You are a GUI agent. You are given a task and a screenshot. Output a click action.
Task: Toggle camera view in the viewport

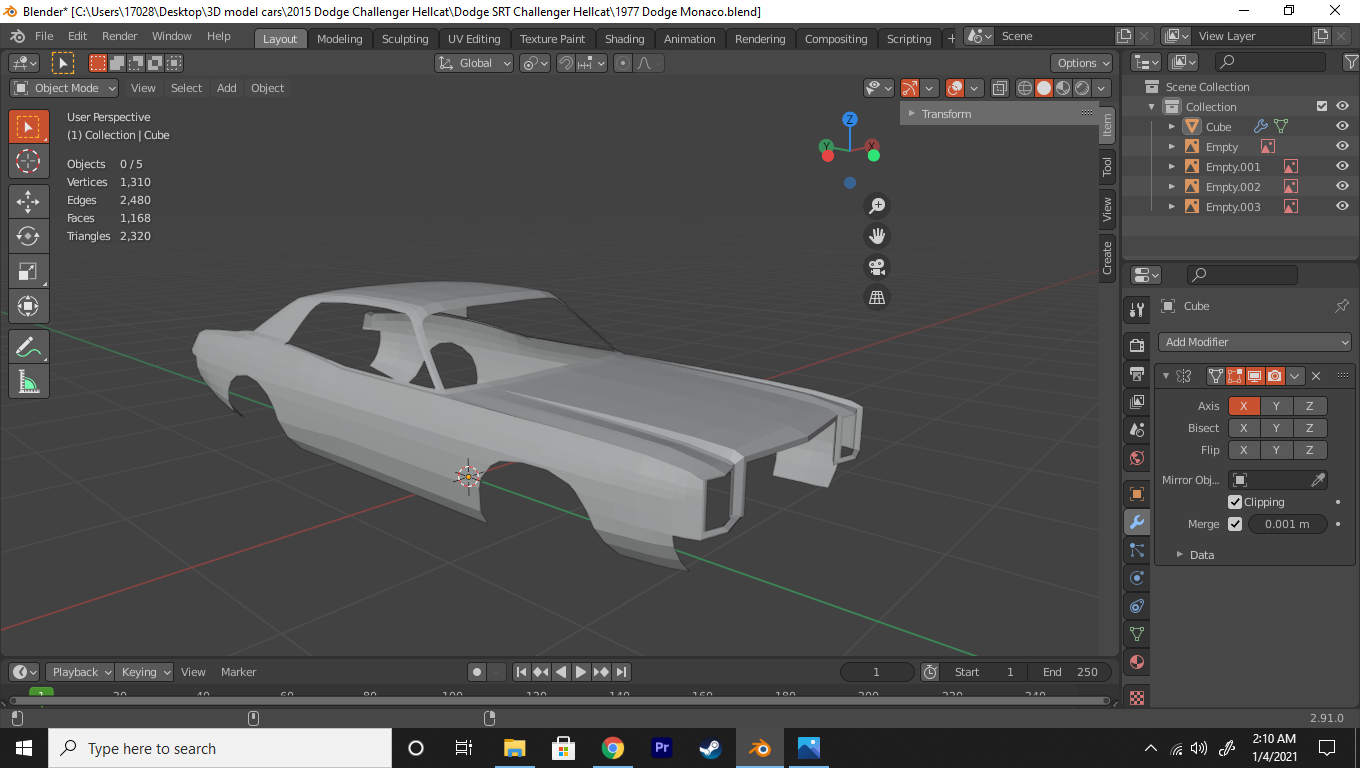coord(877,267)
